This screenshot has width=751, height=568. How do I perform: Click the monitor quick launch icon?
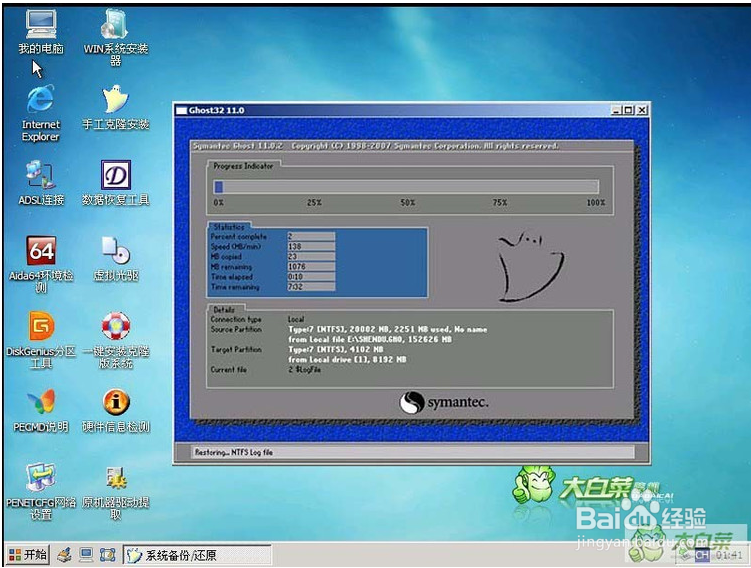click(x=86, y=555)
